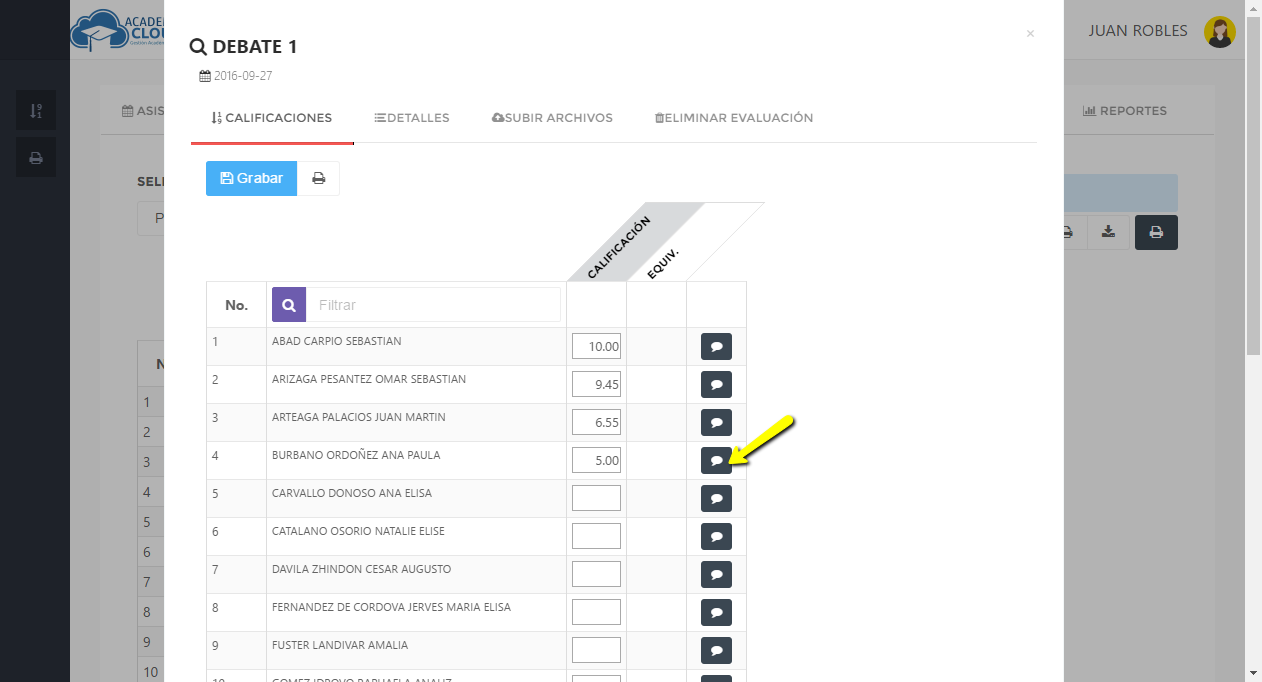
Task: Click empty grade field for FERNANDEZ DE CORDOVA
Action: (596, 613)
